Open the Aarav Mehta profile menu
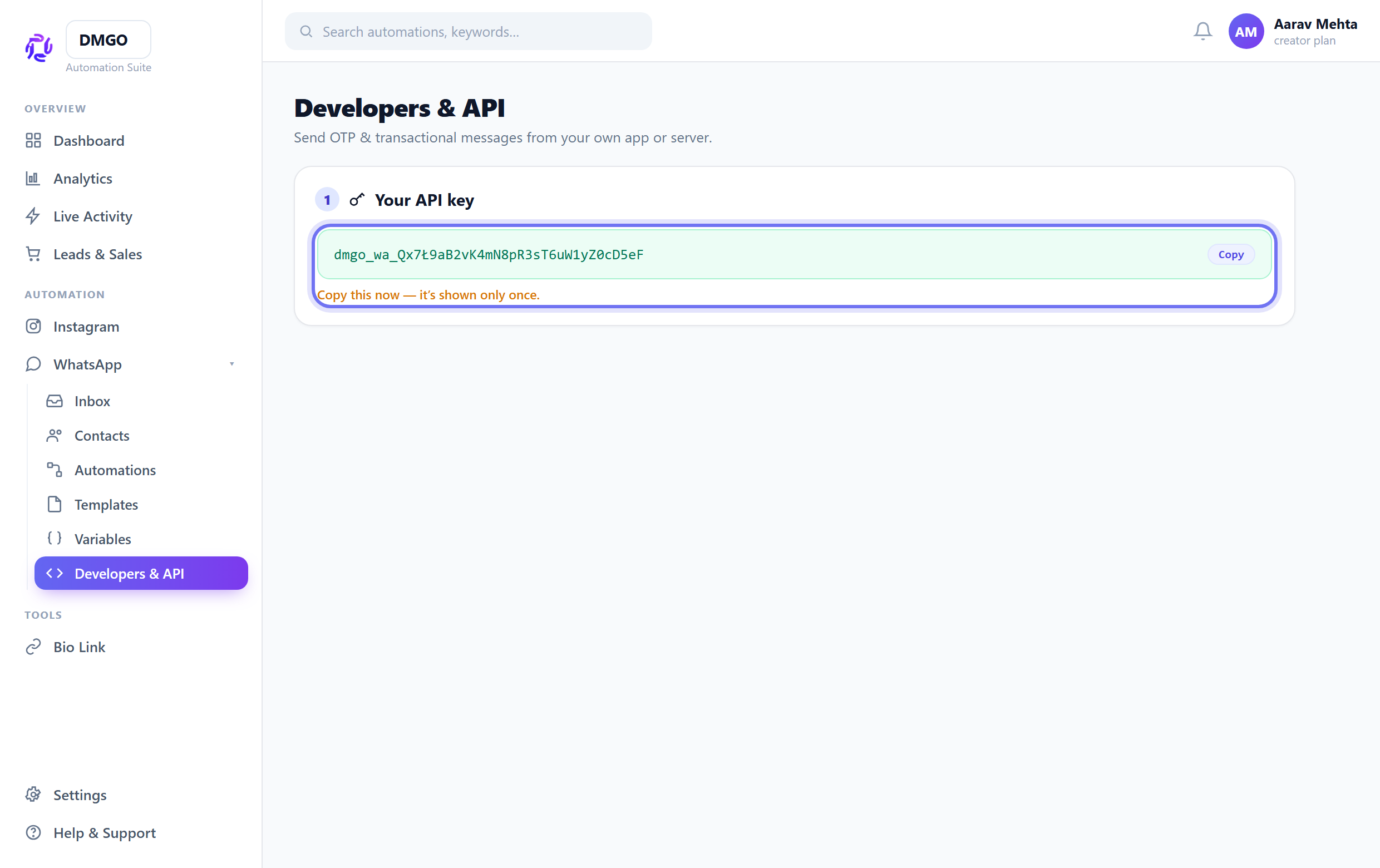 [x=1293, y=32]
